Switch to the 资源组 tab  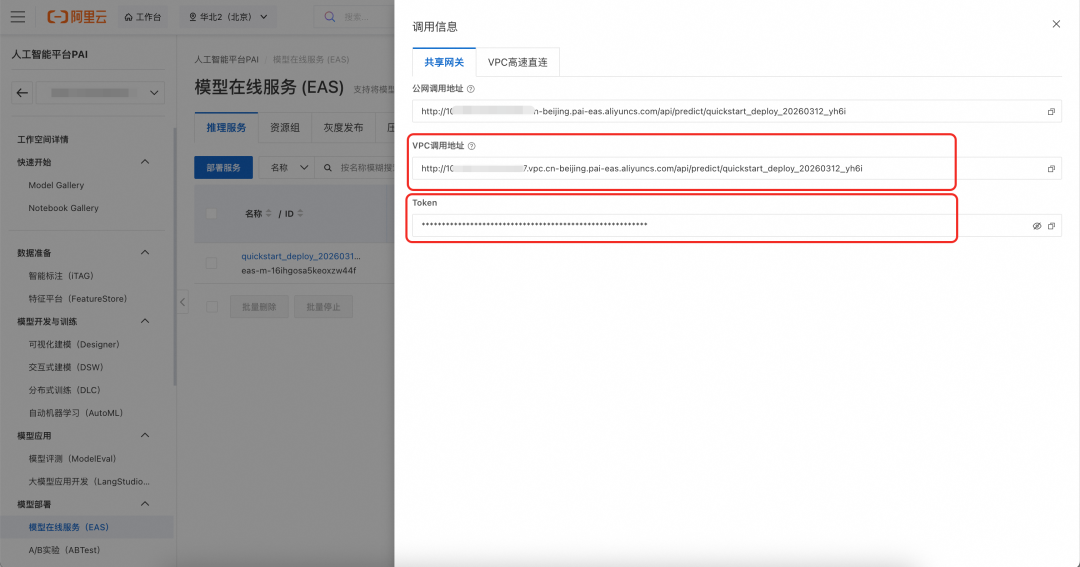pyautogui.click(x=284, y=127)
